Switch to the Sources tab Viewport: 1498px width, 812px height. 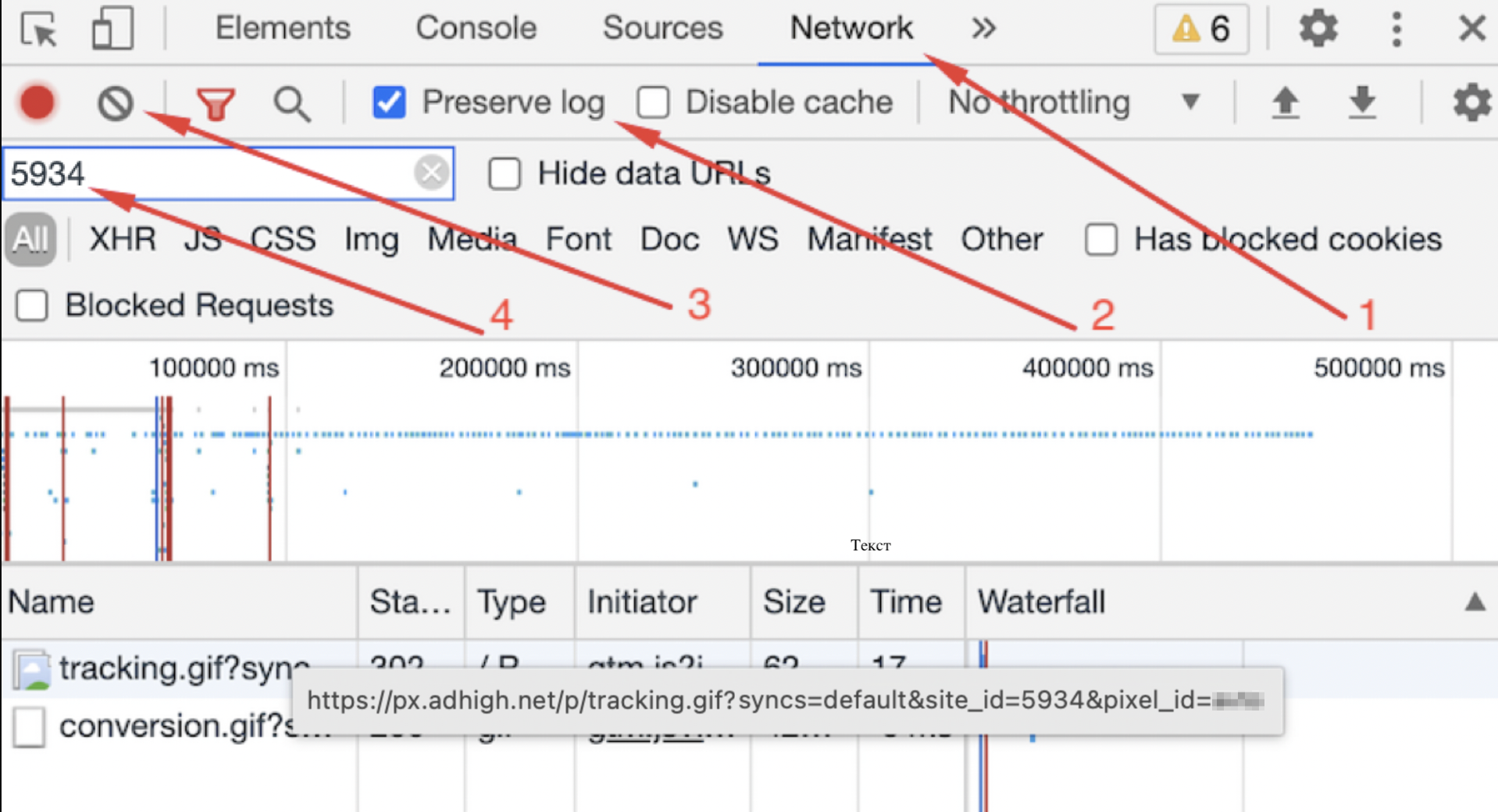(x=662, y=29)
